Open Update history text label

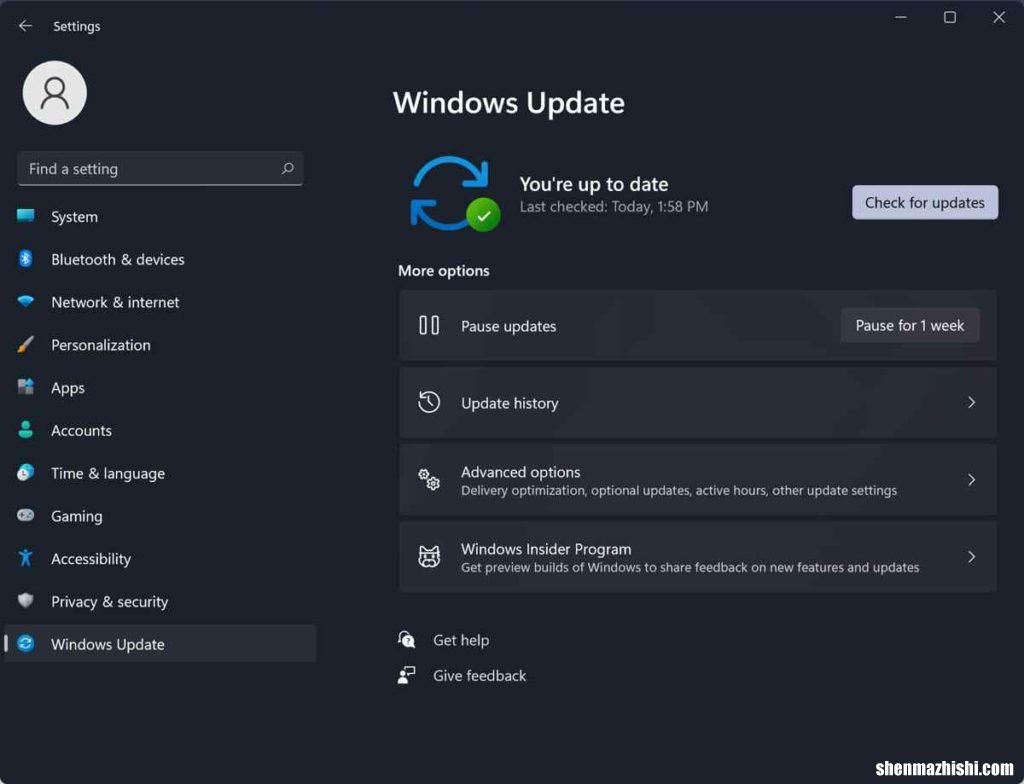[509, 403]
